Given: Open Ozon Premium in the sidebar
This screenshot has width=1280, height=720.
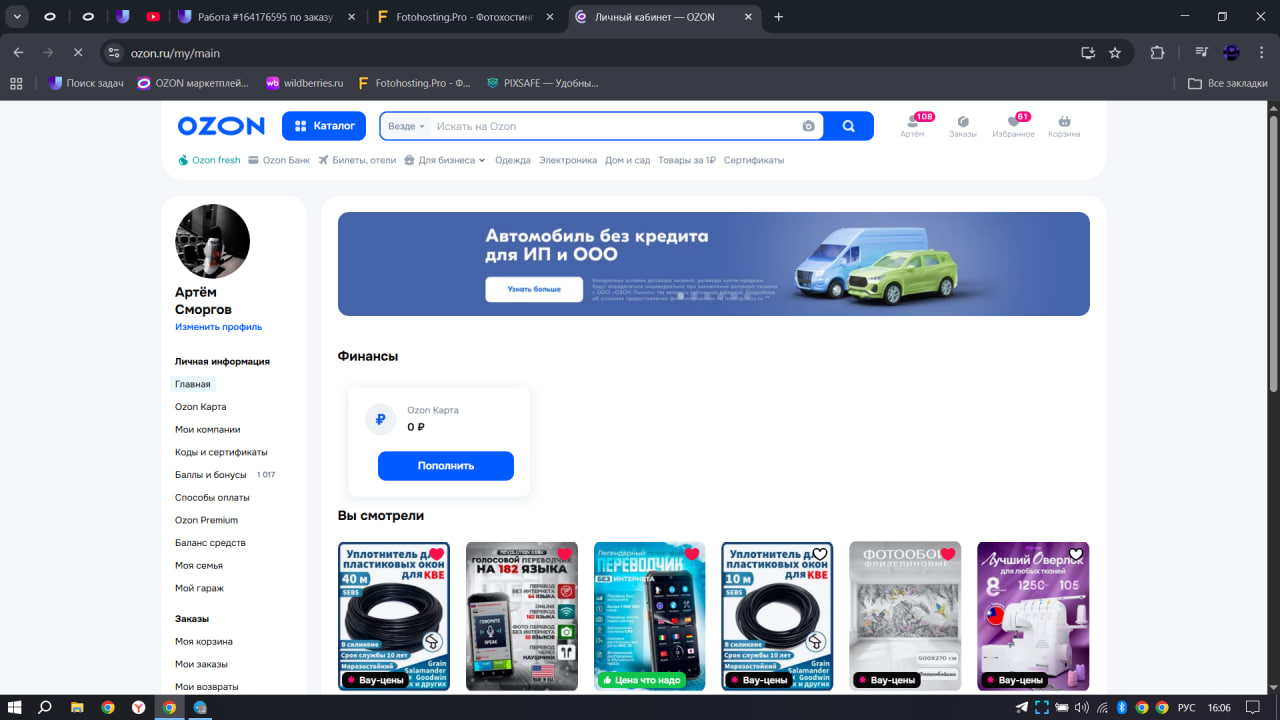Looking at the screenshot, I should [x=206, y=520].
